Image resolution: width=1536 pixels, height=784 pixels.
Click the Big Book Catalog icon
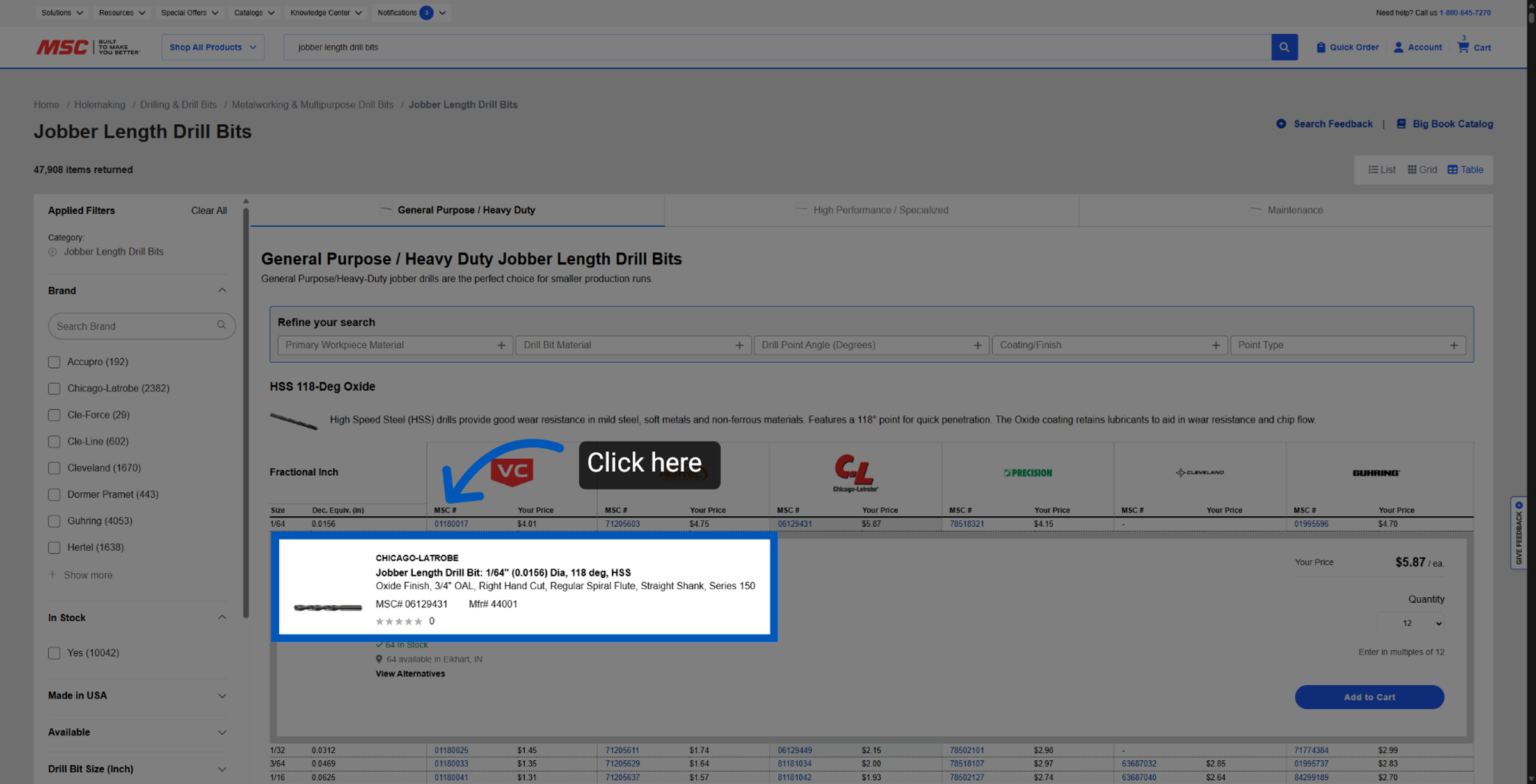tap(1401, 124)
